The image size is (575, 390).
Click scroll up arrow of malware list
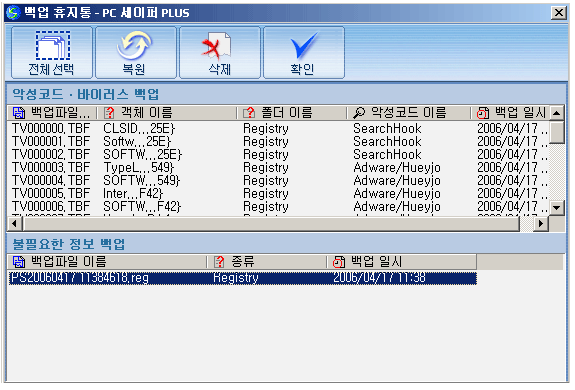pos(557,113)
